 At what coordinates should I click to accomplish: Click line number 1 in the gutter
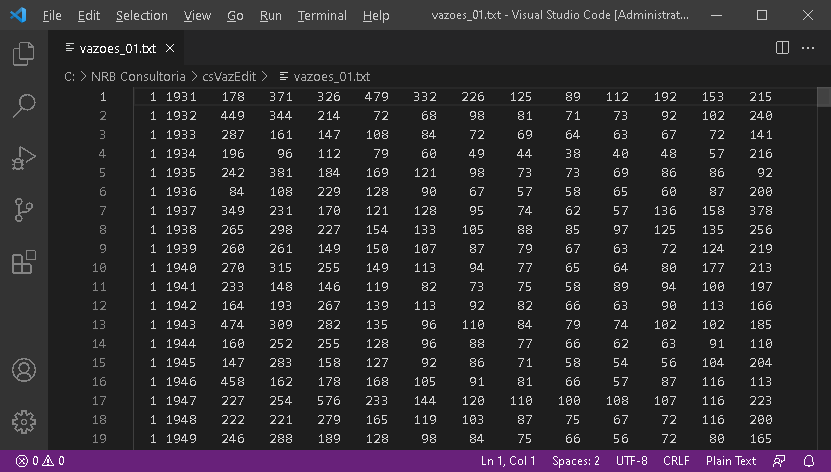pos(103,97)
